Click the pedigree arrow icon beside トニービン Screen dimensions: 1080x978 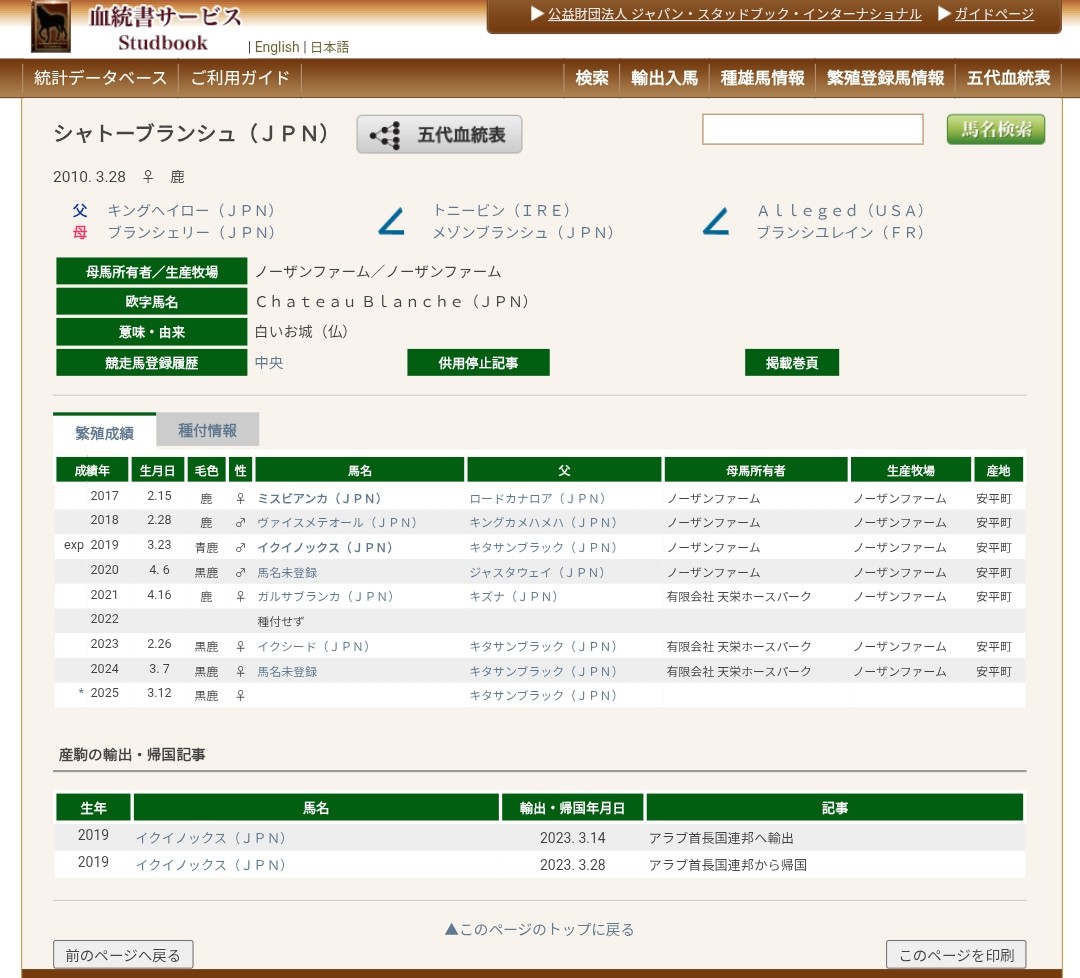click(x=391, y=221)
